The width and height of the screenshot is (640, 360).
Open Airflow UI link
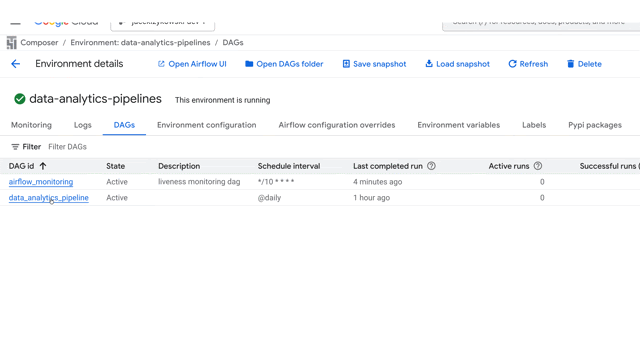point(192,64)
